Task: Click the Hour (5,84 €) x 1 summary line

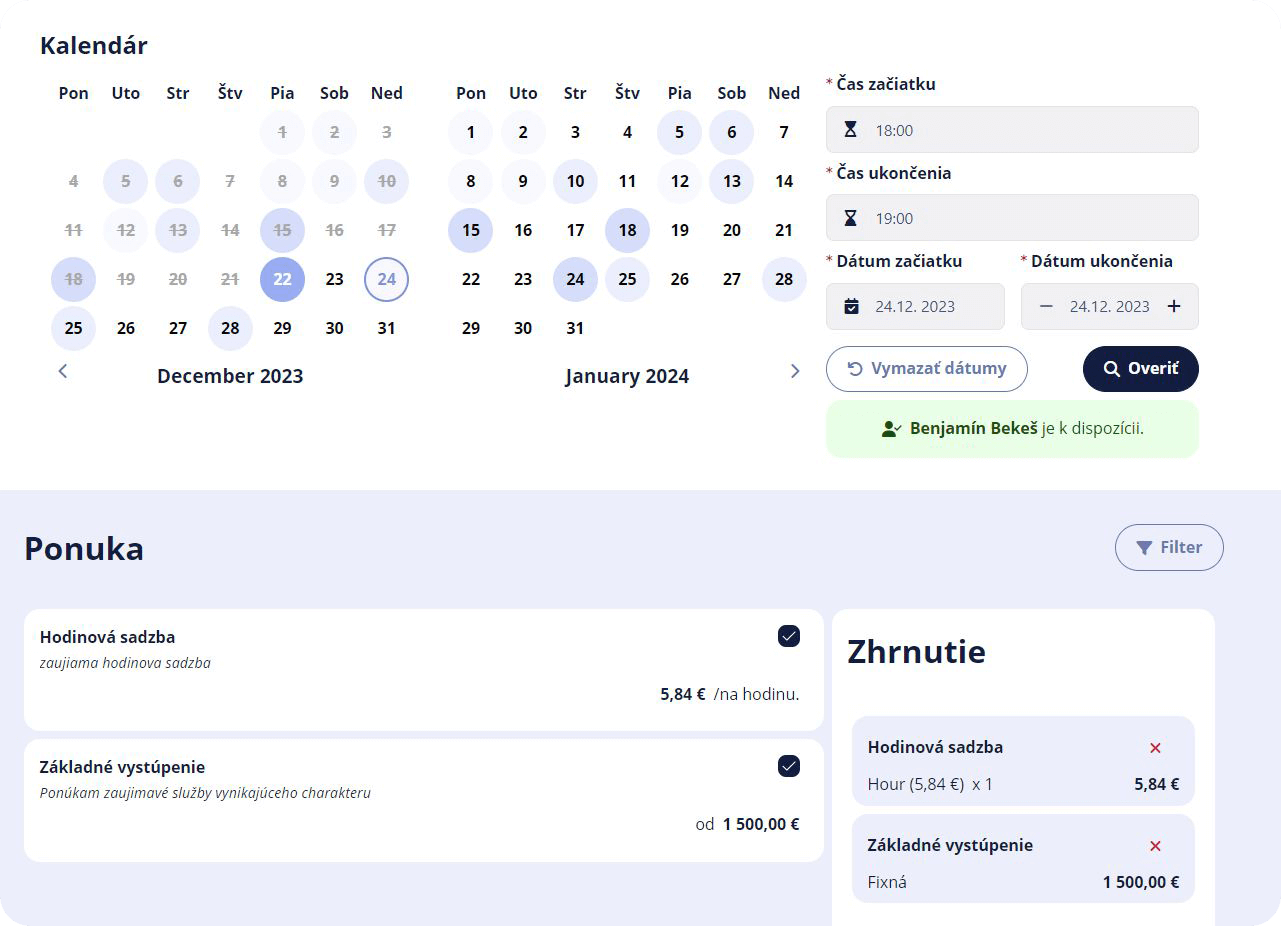Action: [930, 784]
